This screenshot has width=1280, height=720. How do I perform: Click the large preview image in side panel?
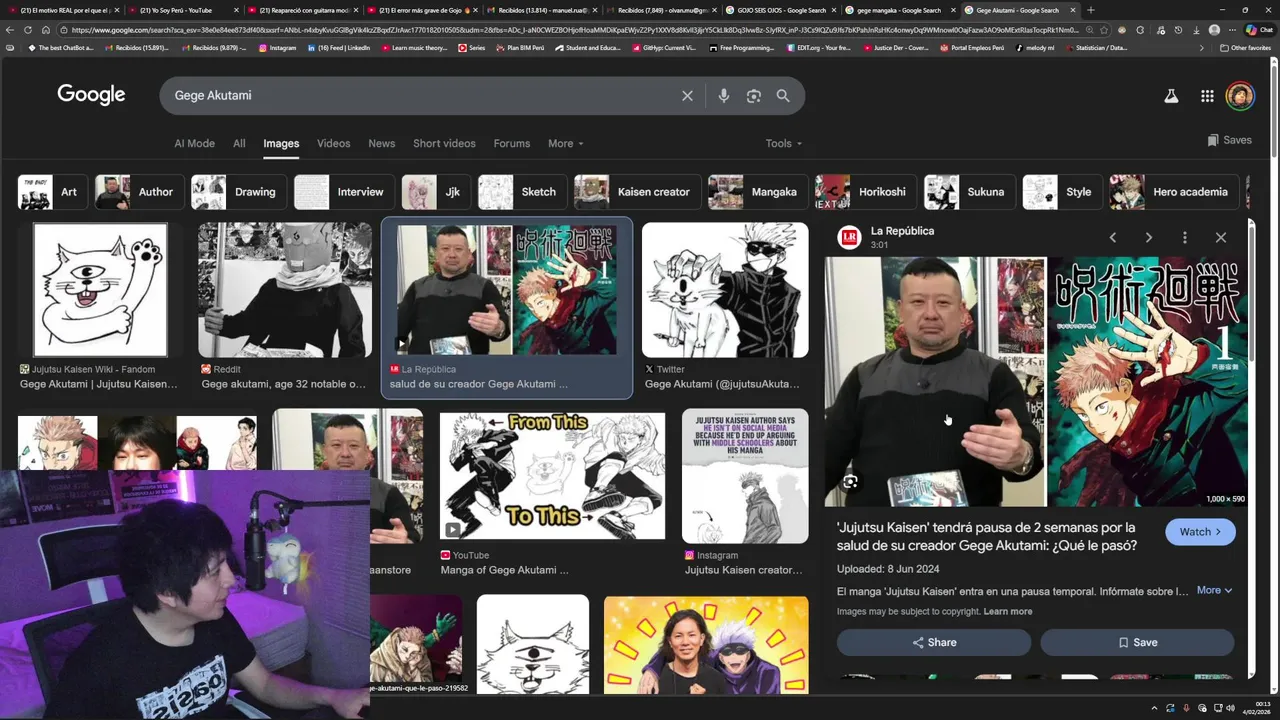tap(1036, 381)
